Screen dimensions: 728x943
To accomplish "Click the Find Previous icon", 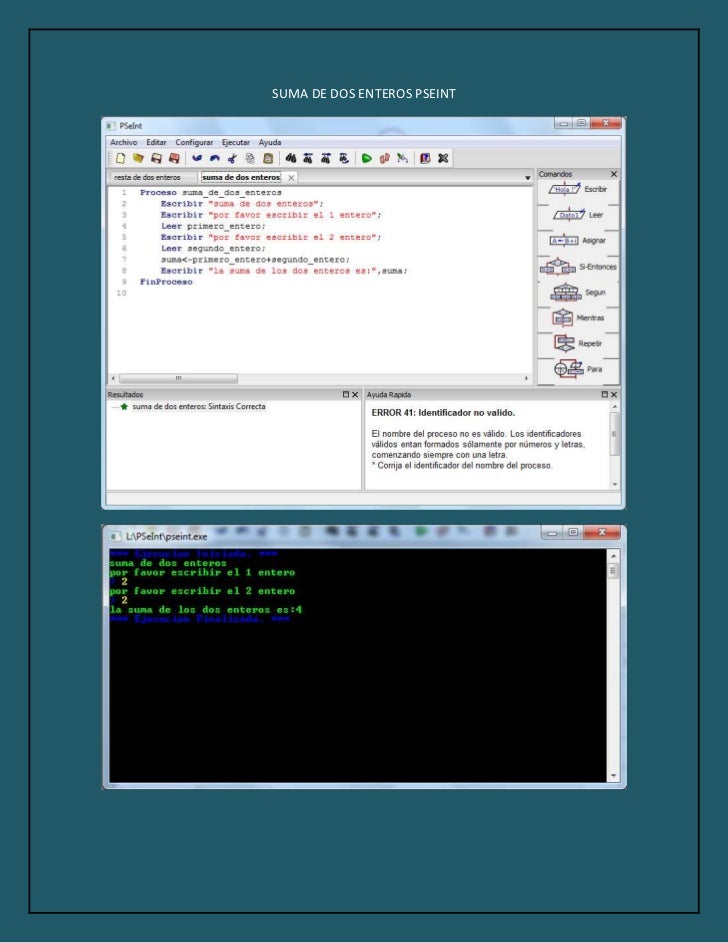I will 308,158.
